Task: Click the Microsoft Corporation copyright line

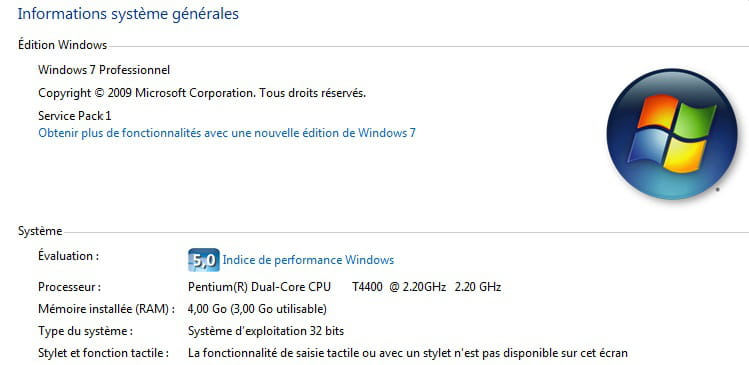Action: (202, 93)
